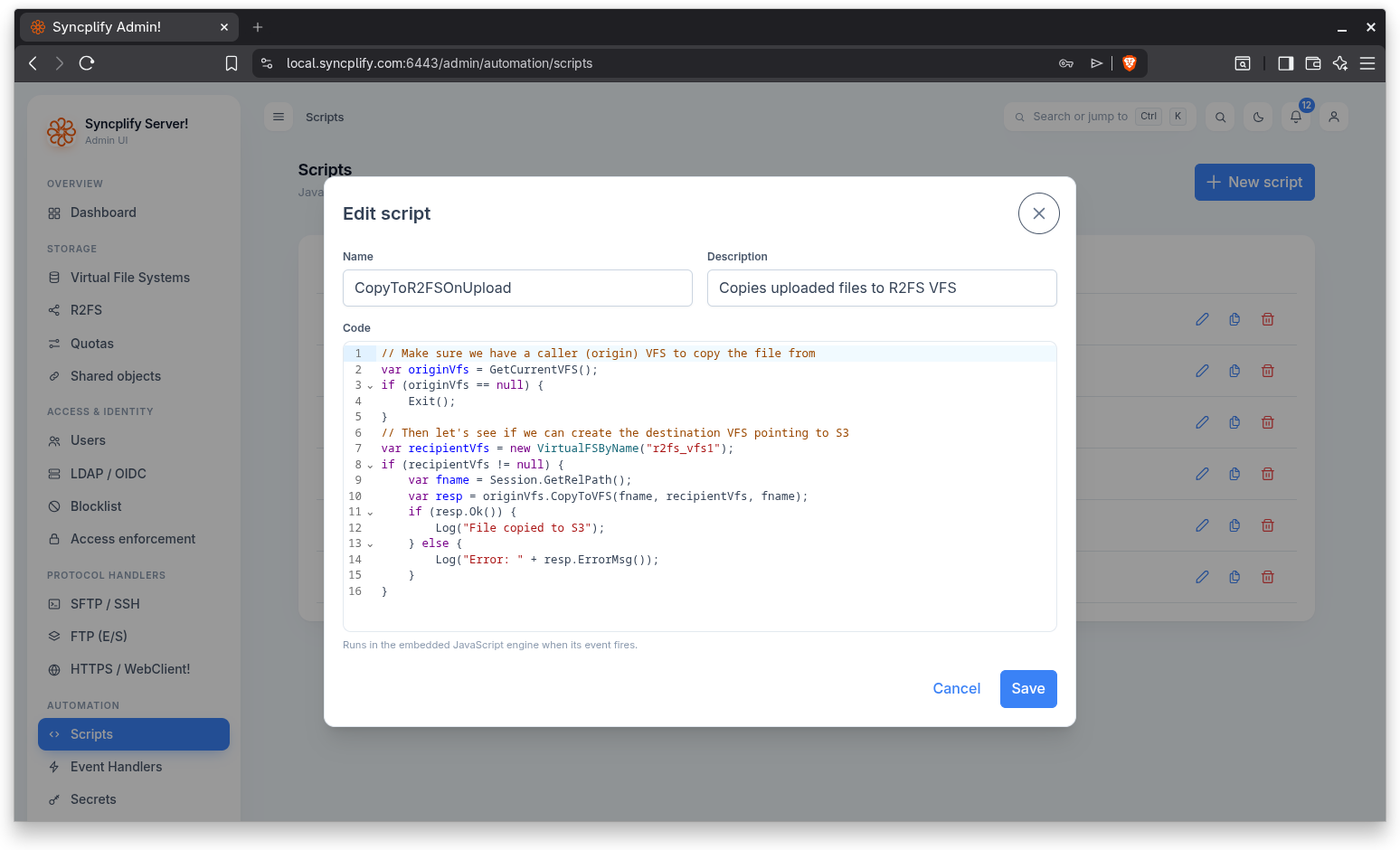Duplicate the first script row
The width and height of the screenshot is (1400, 850).
1234,319
